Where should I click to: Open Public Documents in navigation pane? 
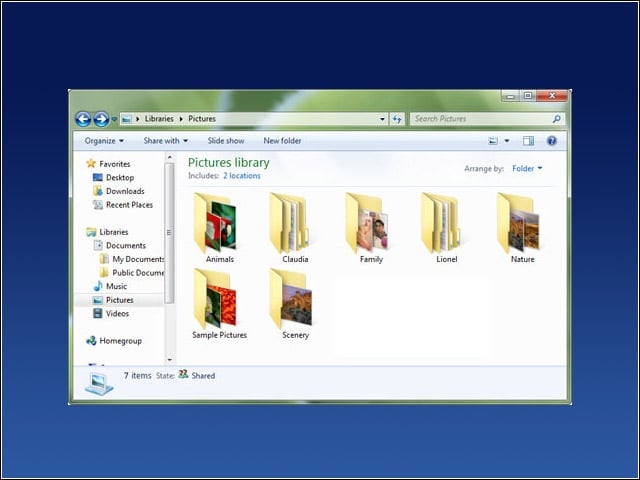click(138, 273)
